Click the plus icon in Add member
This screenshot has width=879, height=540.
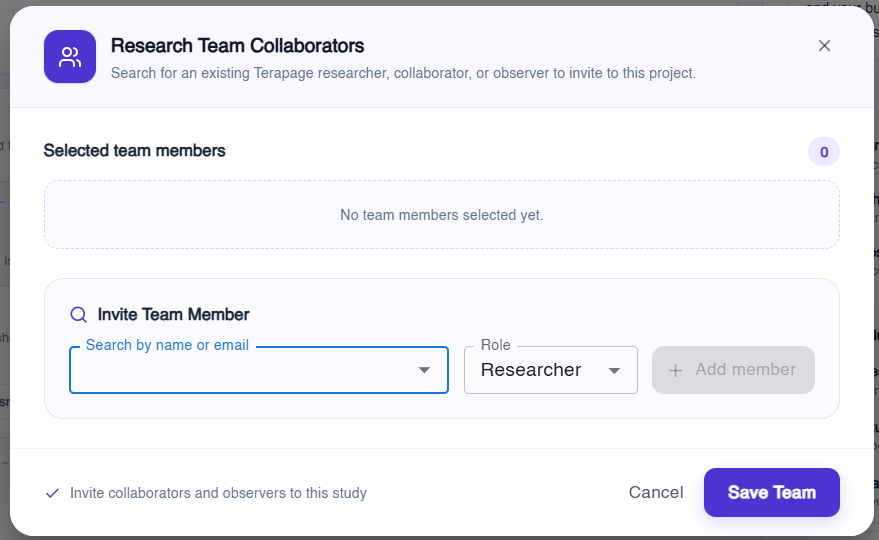point(676,370)
